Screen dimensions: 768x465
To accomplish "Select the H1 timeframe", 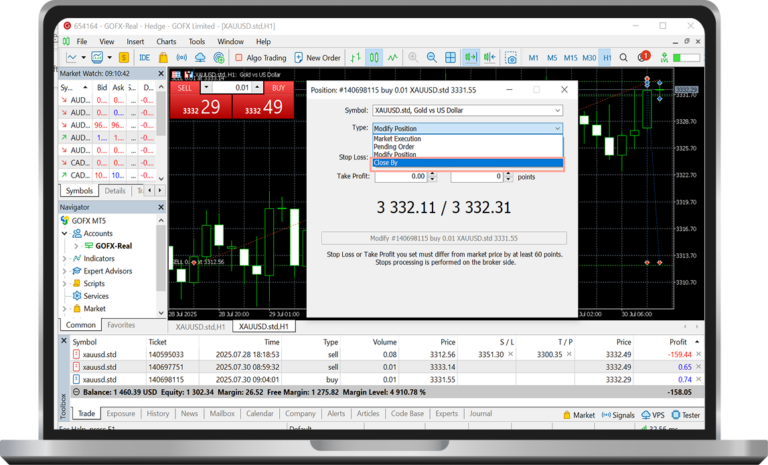I will tap(607, 58).
